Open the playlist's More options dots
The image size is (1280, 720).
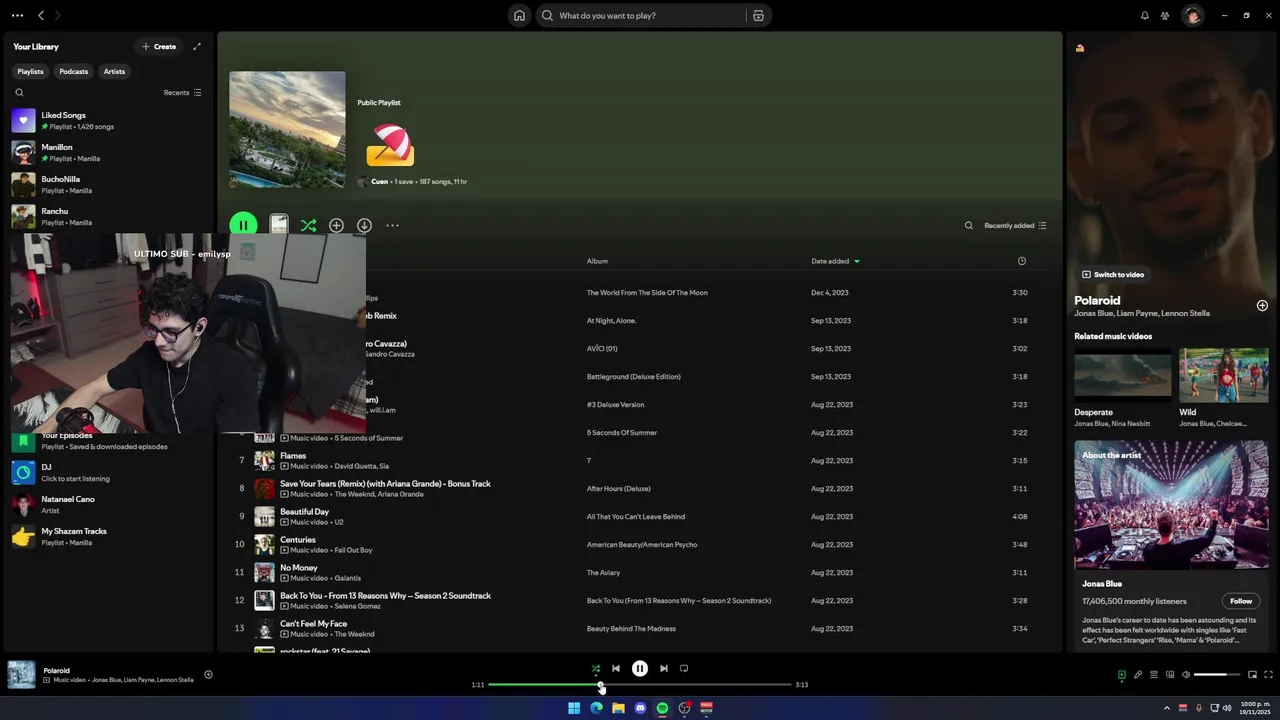click(392, 226)
